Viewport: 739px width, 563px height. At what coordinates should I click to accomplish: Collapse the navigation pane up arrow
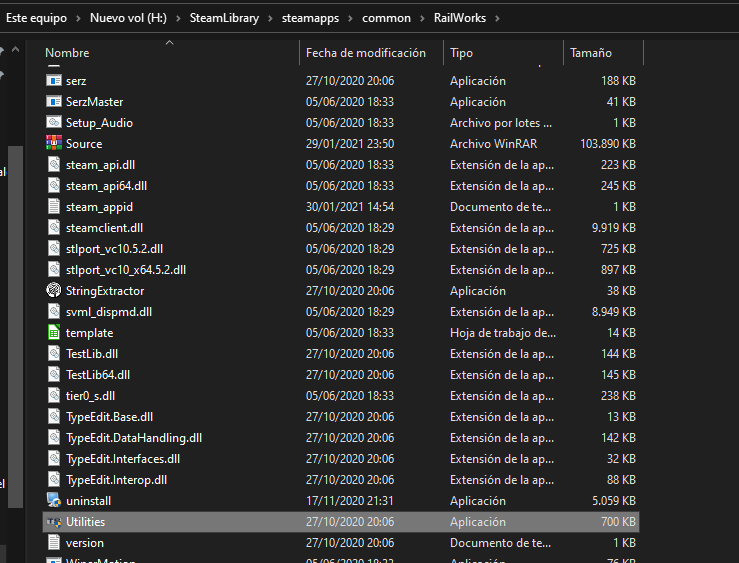[16, 49]
